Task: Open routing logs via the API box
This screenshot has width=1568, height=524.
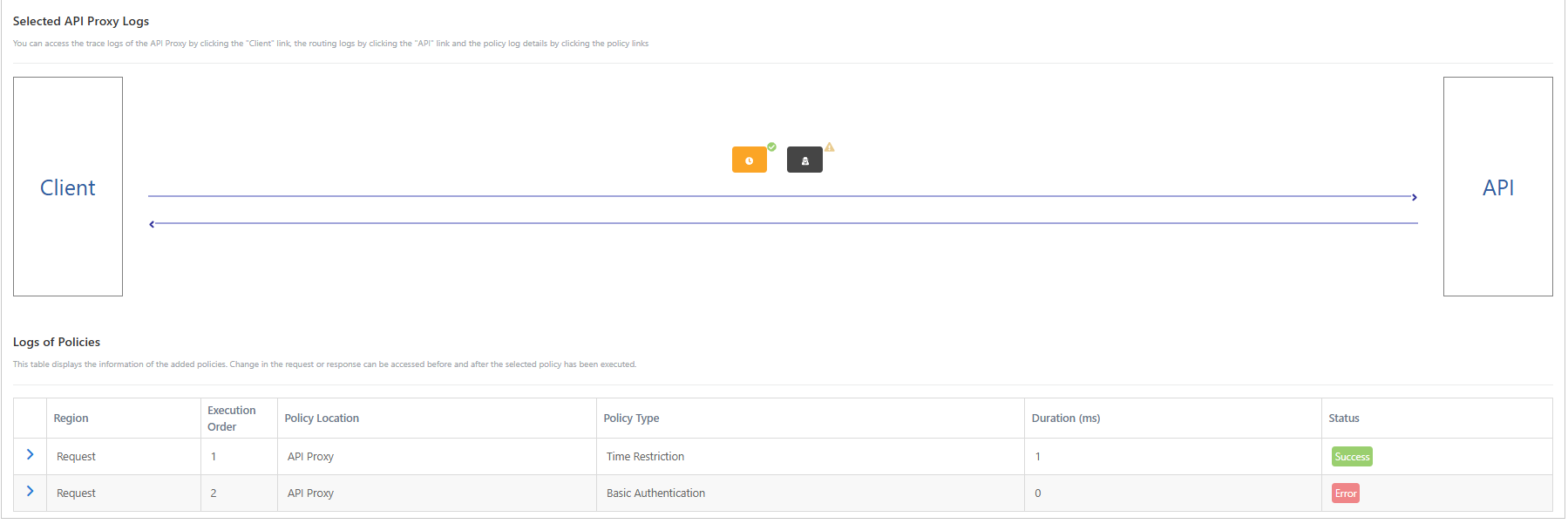Action: click(1497, 187)
